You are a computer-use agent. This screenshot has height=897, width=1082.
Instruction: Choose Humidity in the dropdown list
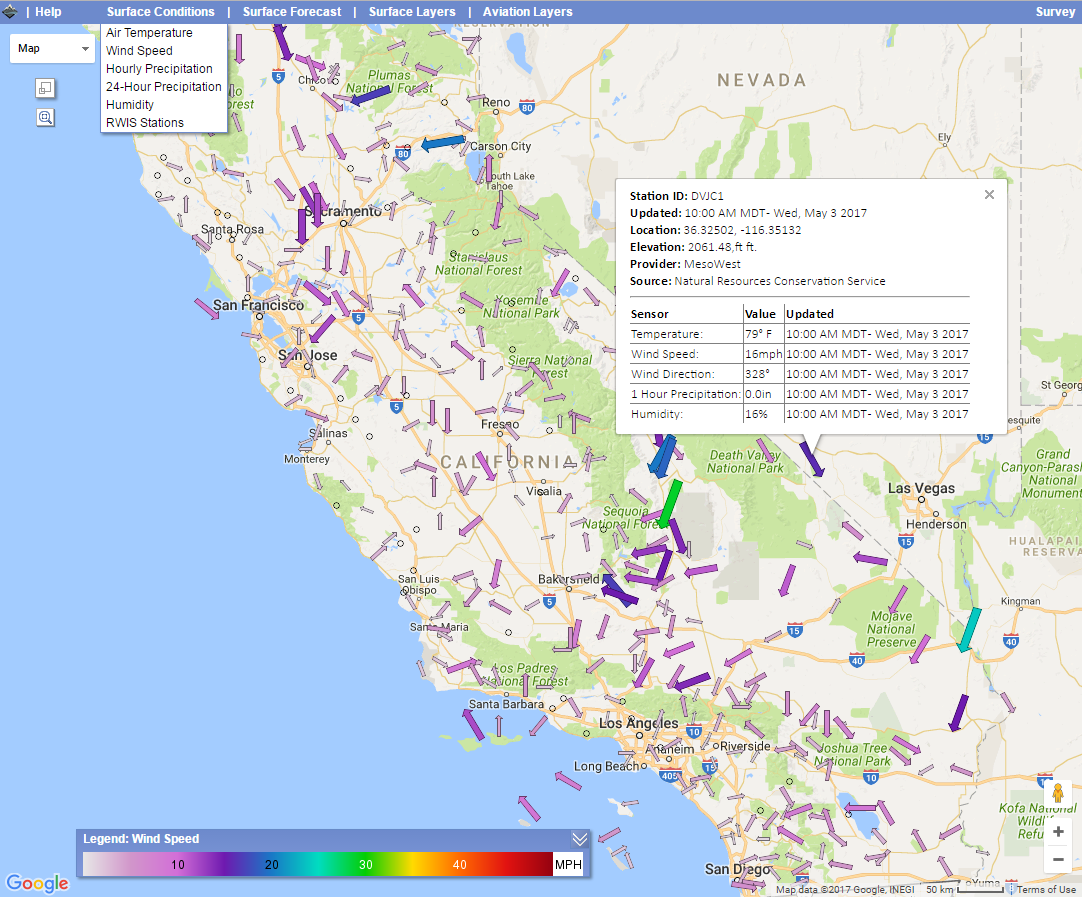click(130, 105)
